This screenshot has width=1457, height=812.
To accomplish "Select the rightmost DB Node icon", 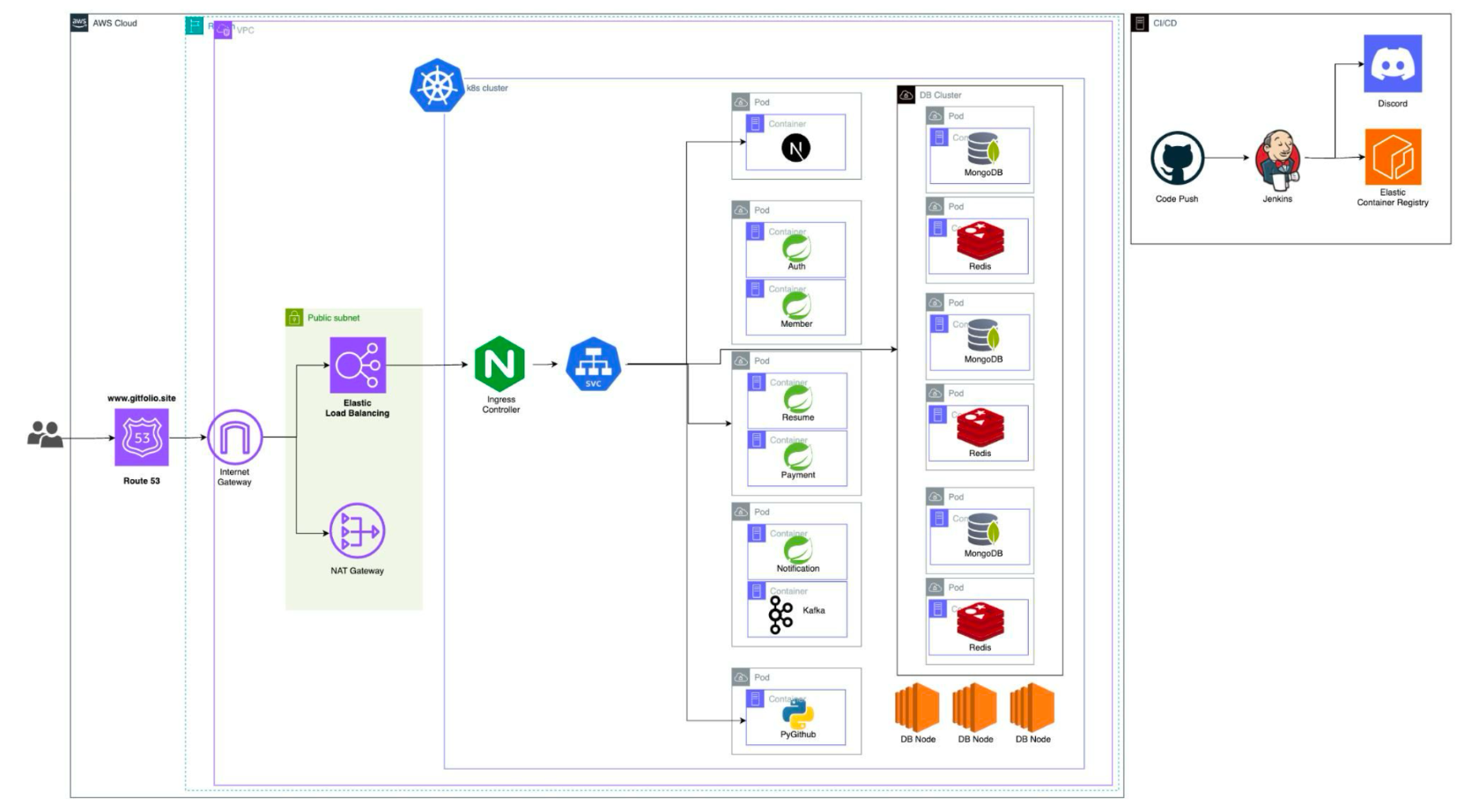I will (1032, 707).
